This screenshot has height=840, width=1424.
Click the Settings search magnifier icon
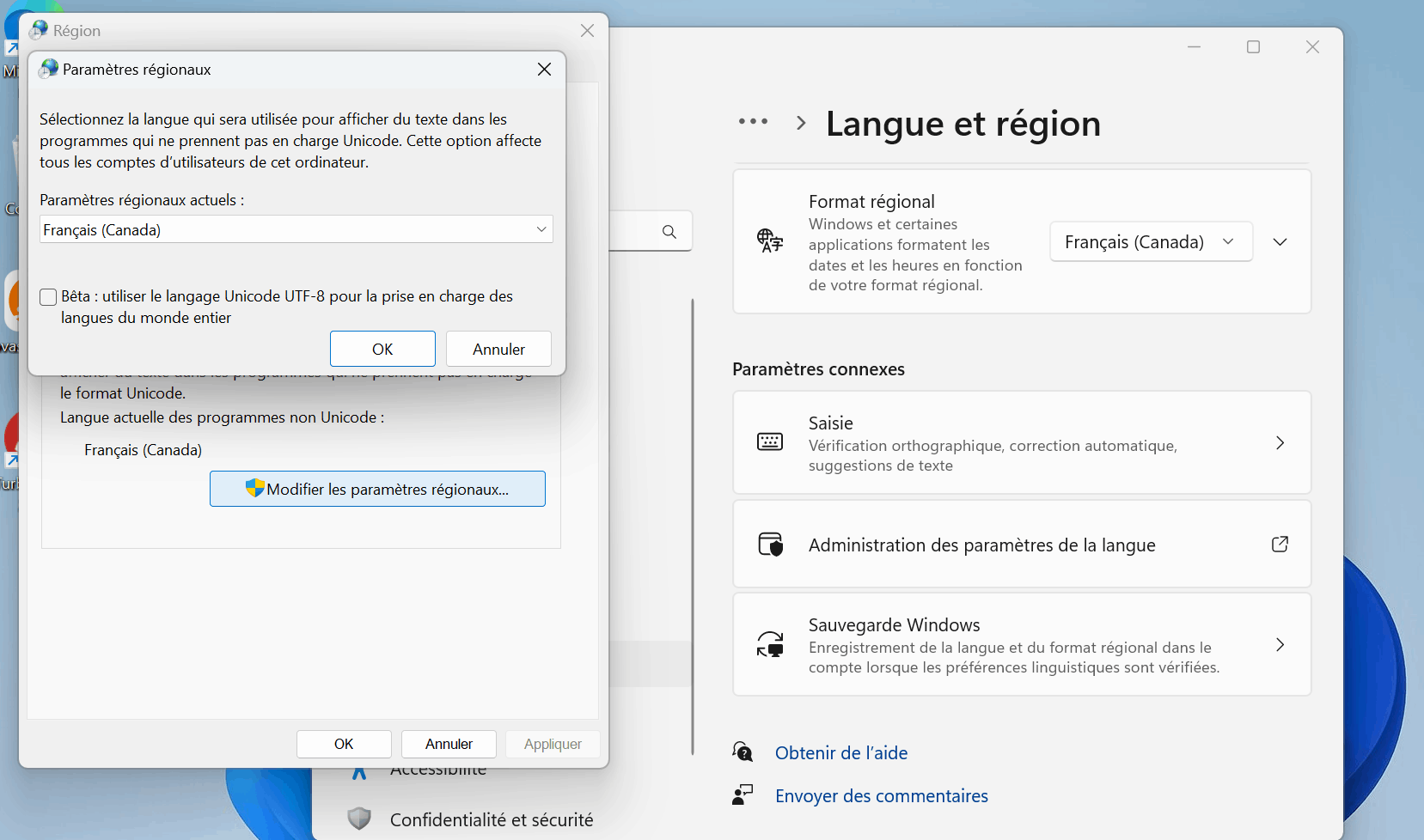pyautogui.click(x=669, y=232)
